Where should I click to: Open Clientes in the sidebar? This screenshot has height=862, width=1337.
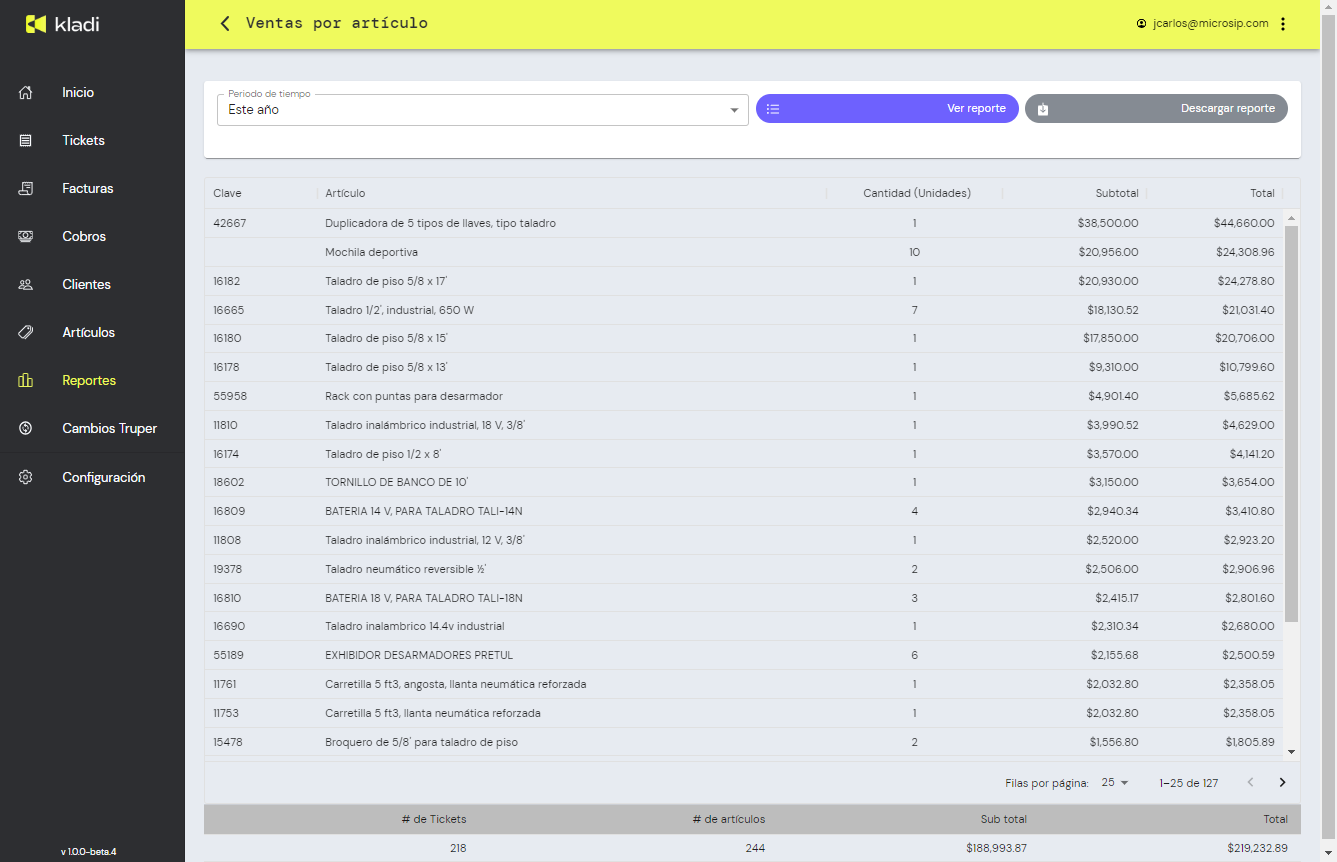[x=86, y=284]
